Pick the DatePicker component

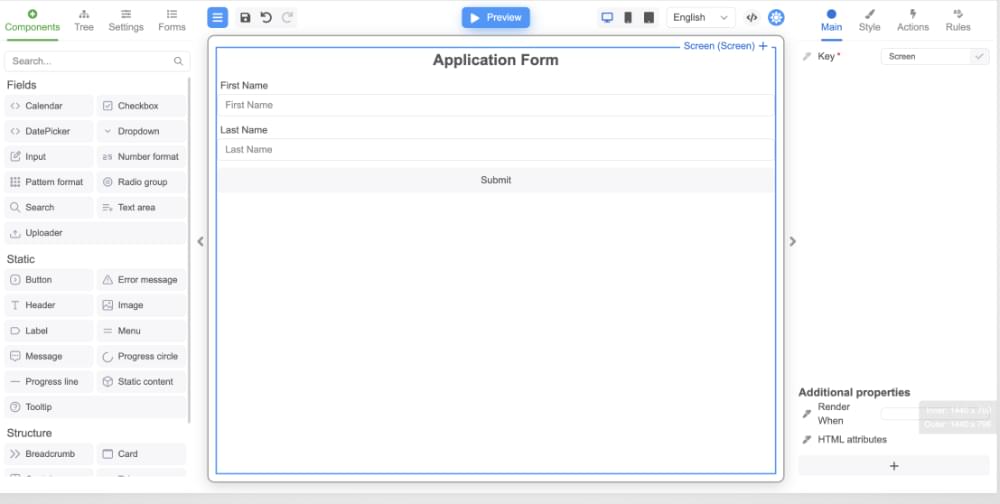48,131
